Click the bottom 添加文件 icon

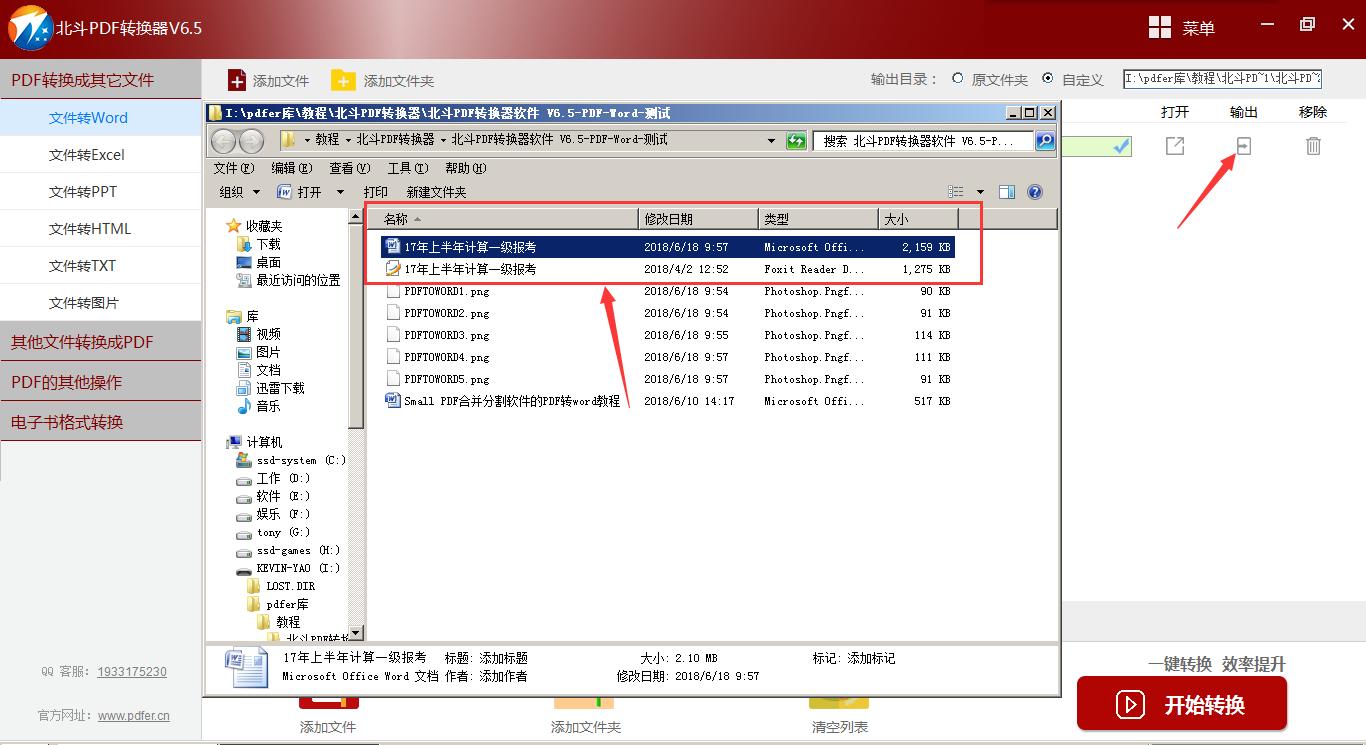point(328,703)
